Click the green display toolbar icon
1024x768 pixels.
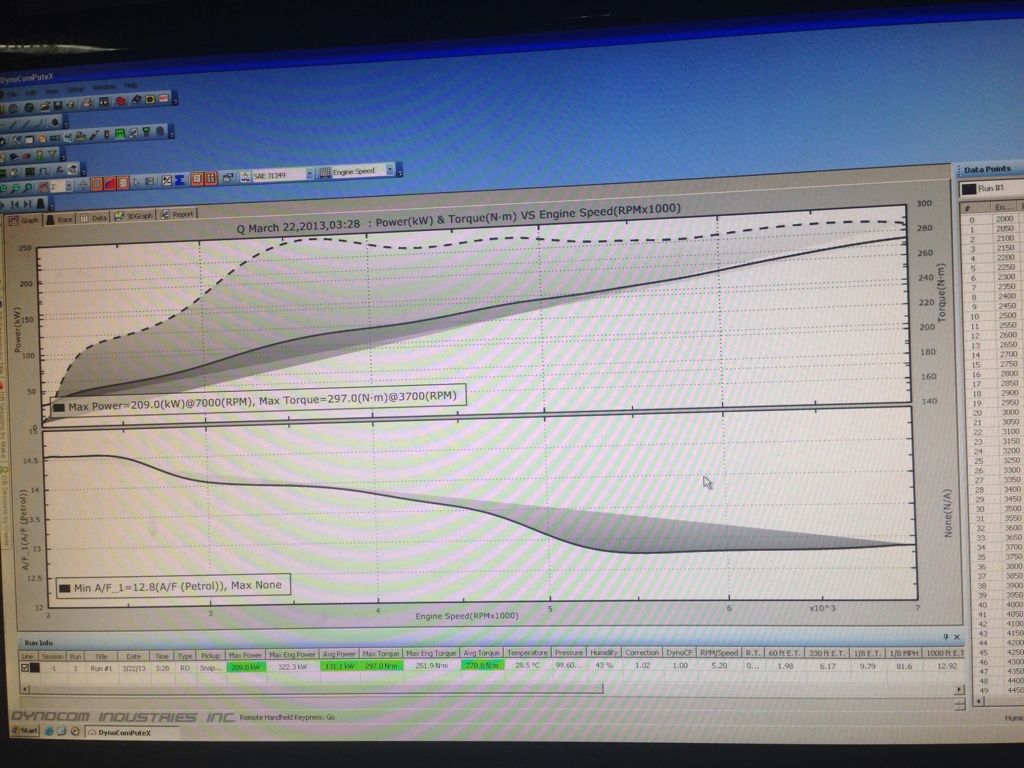[x=119, y=133]
